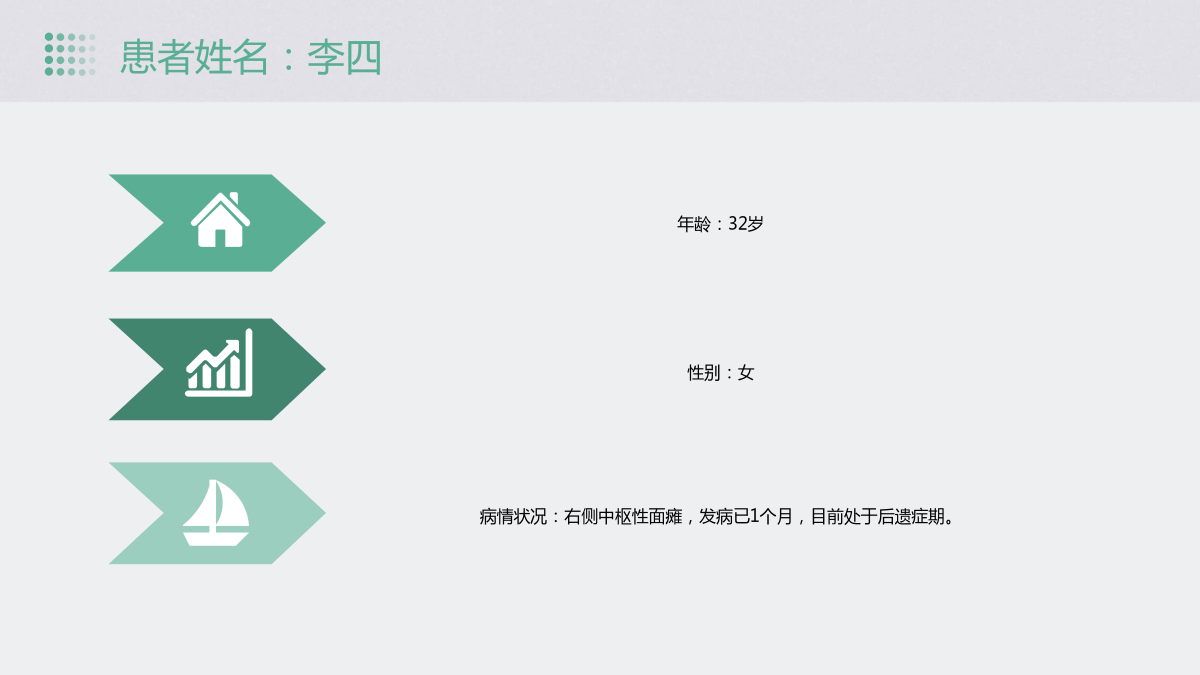The width and height of the screenshot is (1200, 675).
Task: Click the bar chart growth icon
Action: 219,362
